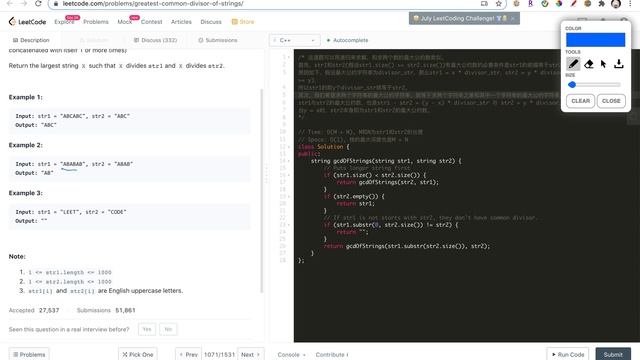Click the 'Example 3:' heading text

[x=25, y=193]
